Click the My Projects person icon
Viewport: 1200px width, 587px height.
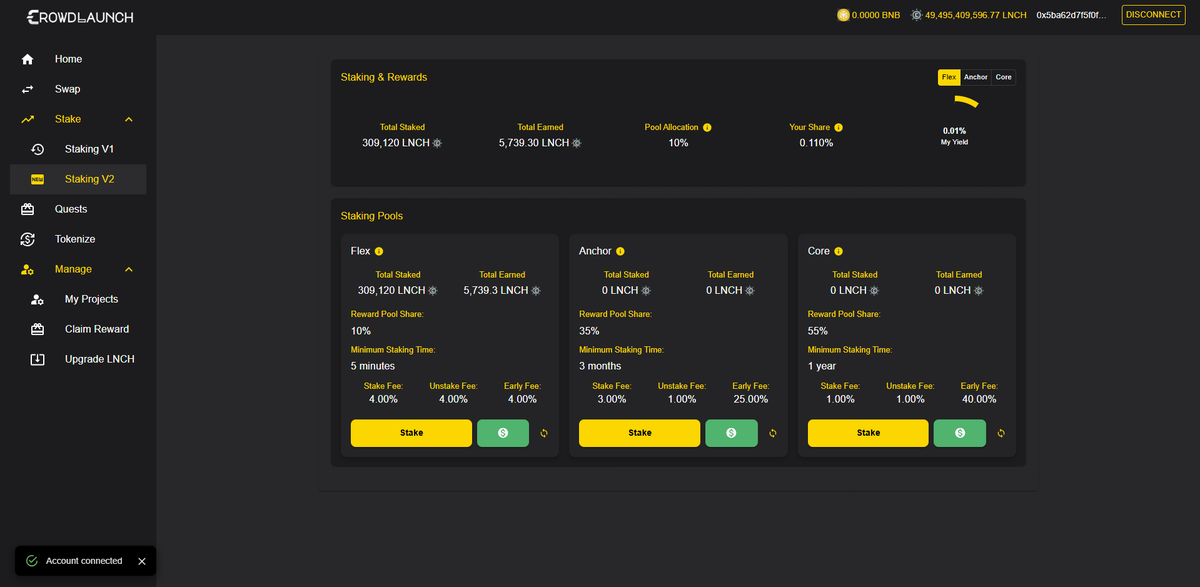tap(38, 299)
